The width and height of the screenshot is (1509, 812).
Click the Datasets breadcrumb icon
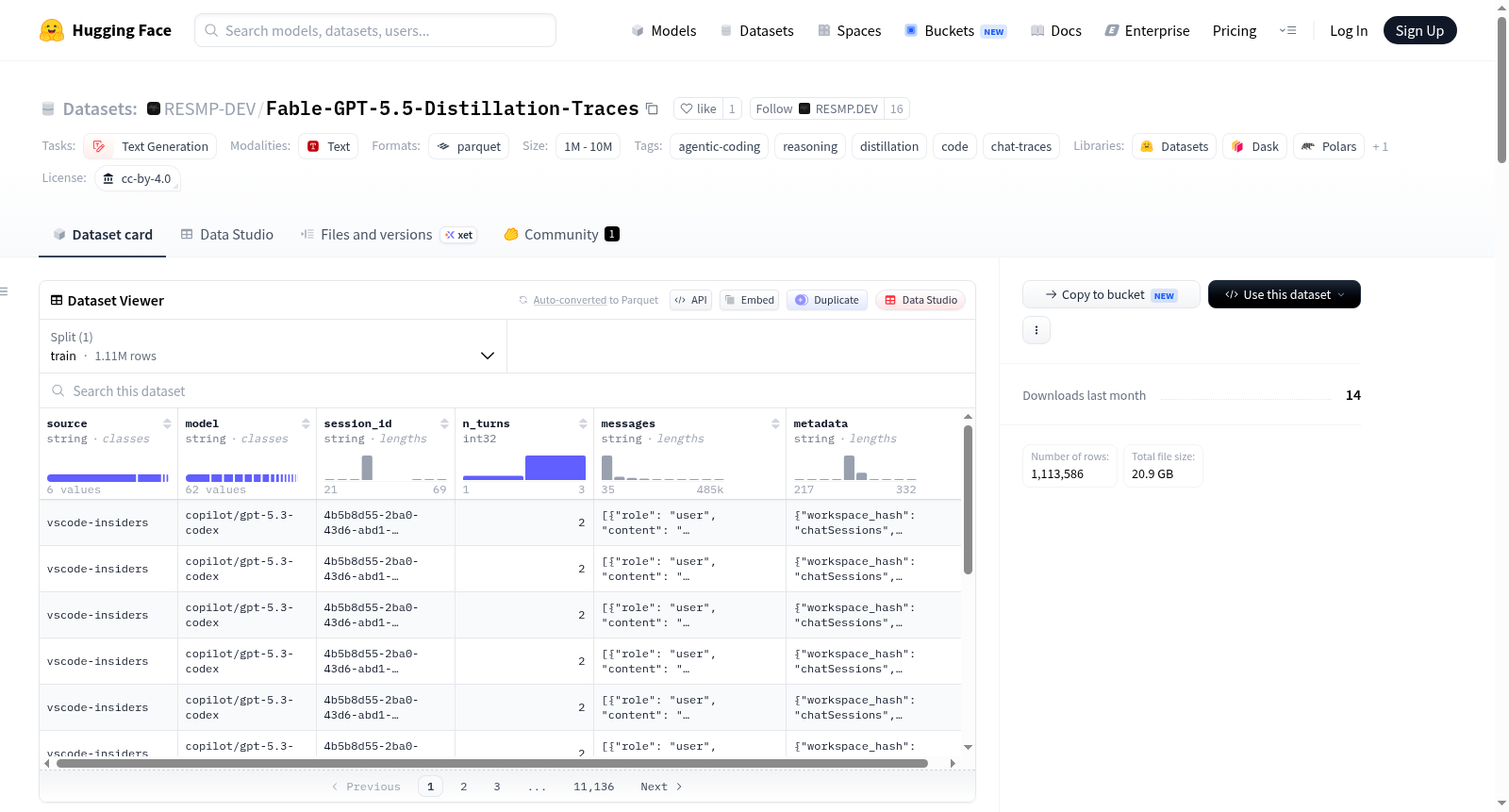pyautogui.click(x=48, y=108)
